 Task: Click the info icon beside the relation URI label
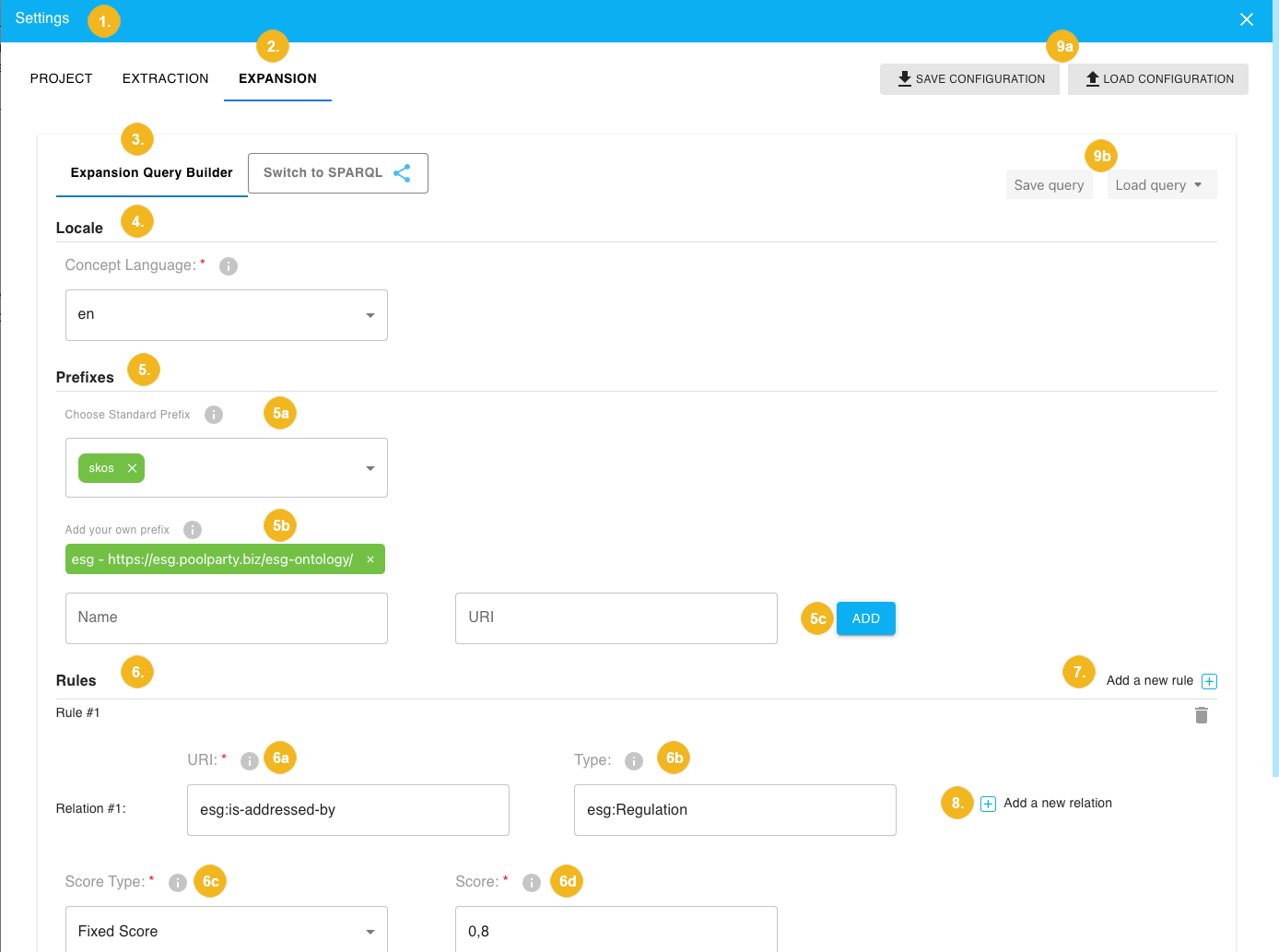tap(249, 761)
